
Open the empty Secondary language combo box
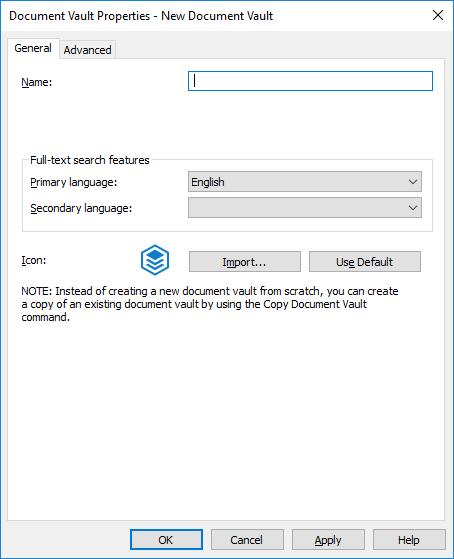coord(305,207)
